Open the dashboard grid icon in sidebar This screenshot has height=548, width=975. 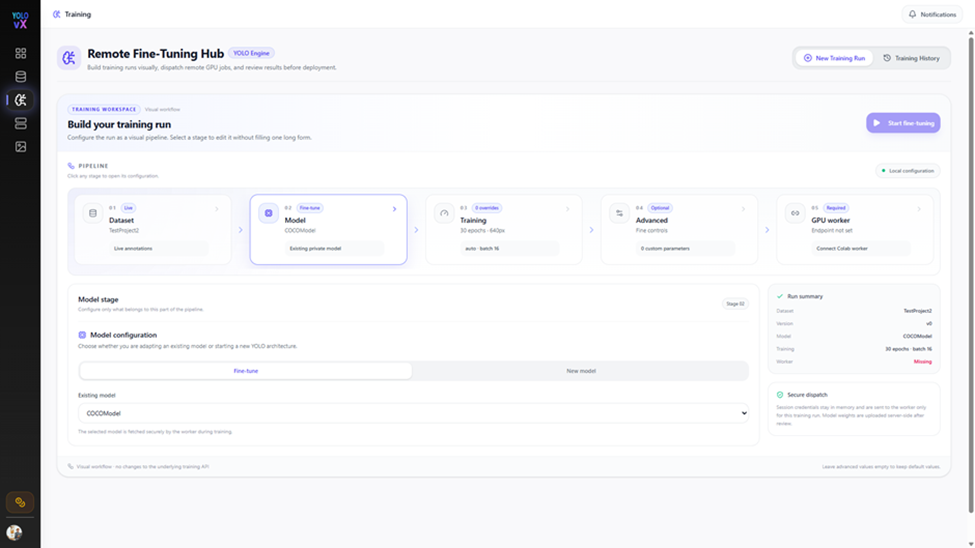click(21, 53)
